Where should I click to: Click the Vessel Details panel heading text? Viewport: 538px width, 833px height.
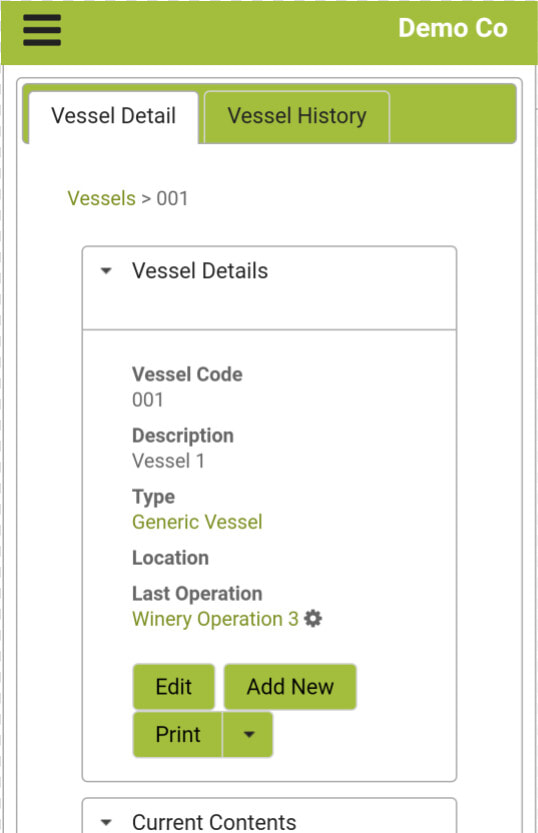click(200, 271)
